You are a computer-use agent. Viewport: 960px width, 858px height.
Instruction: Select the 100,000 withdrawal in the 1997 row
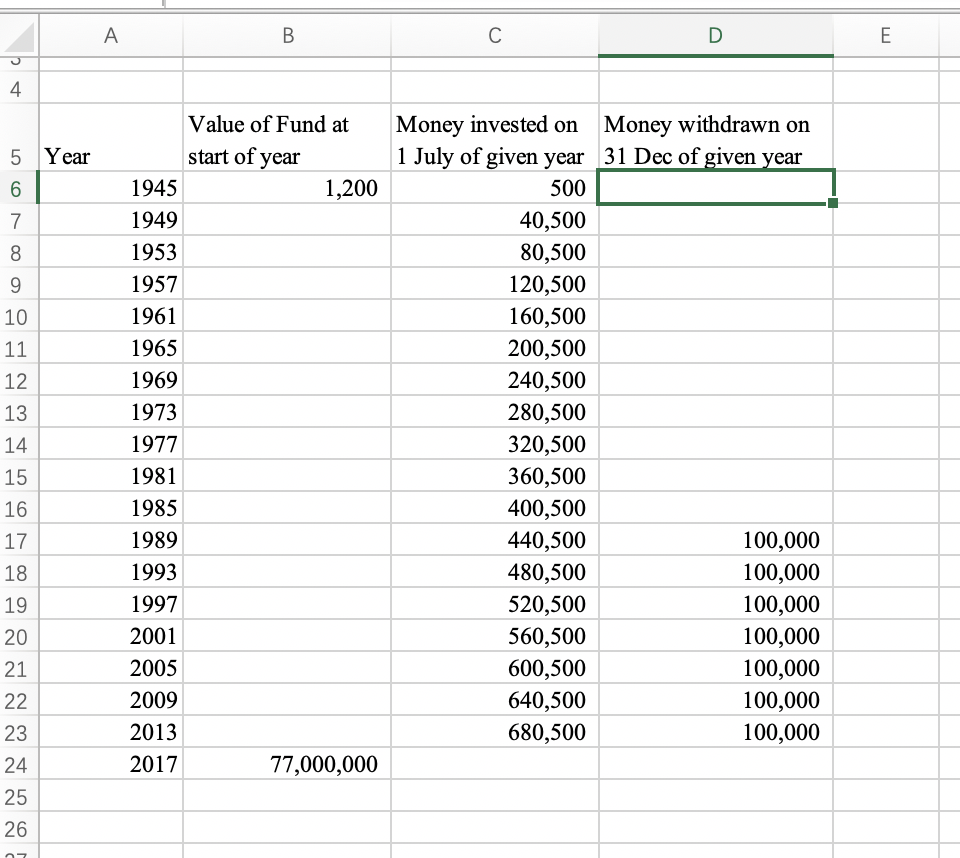click(716, 603)
